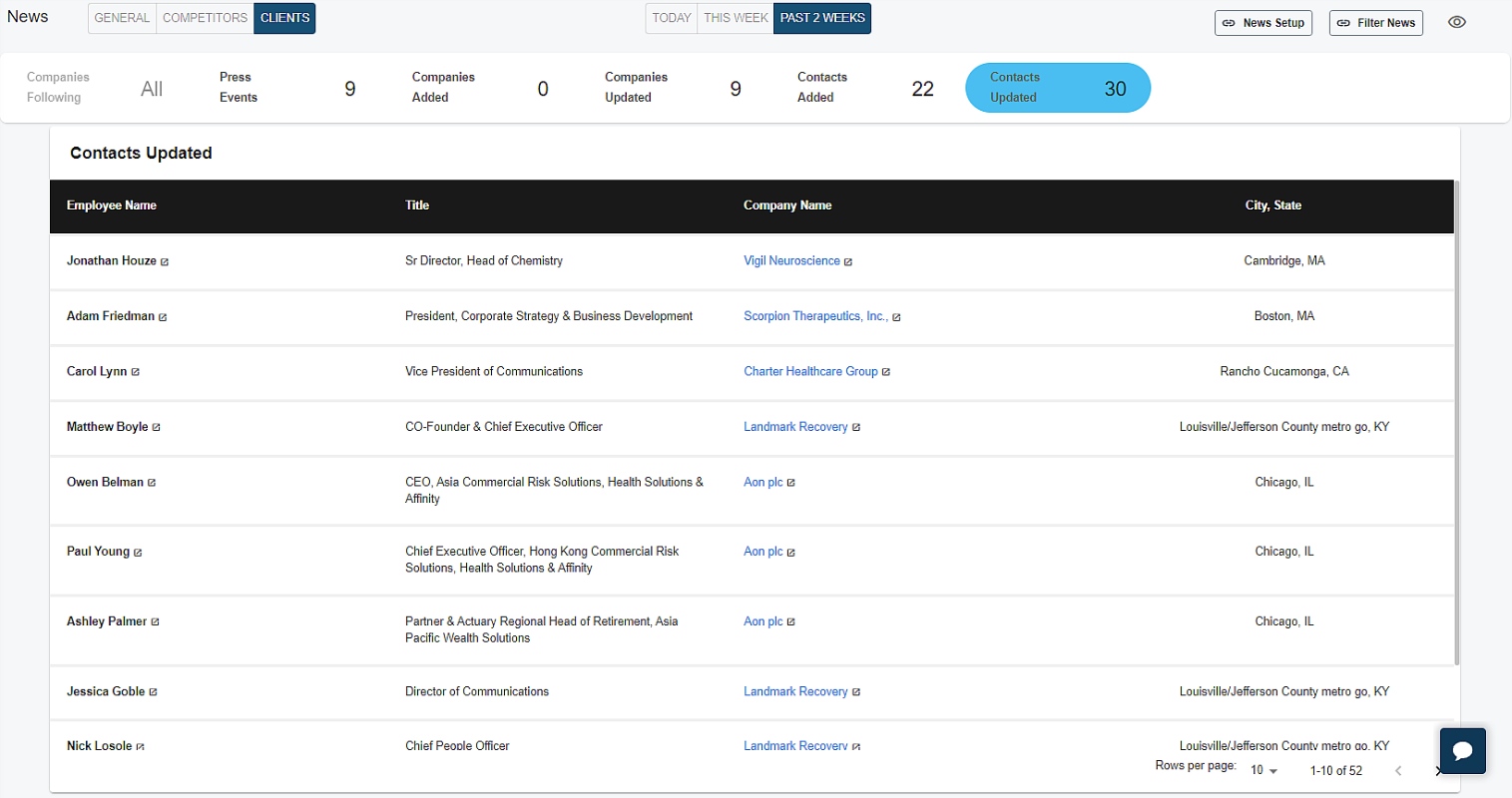Show Companies Updated card
The width and height of the screenshot is (1512, 798).
(673, 88)
